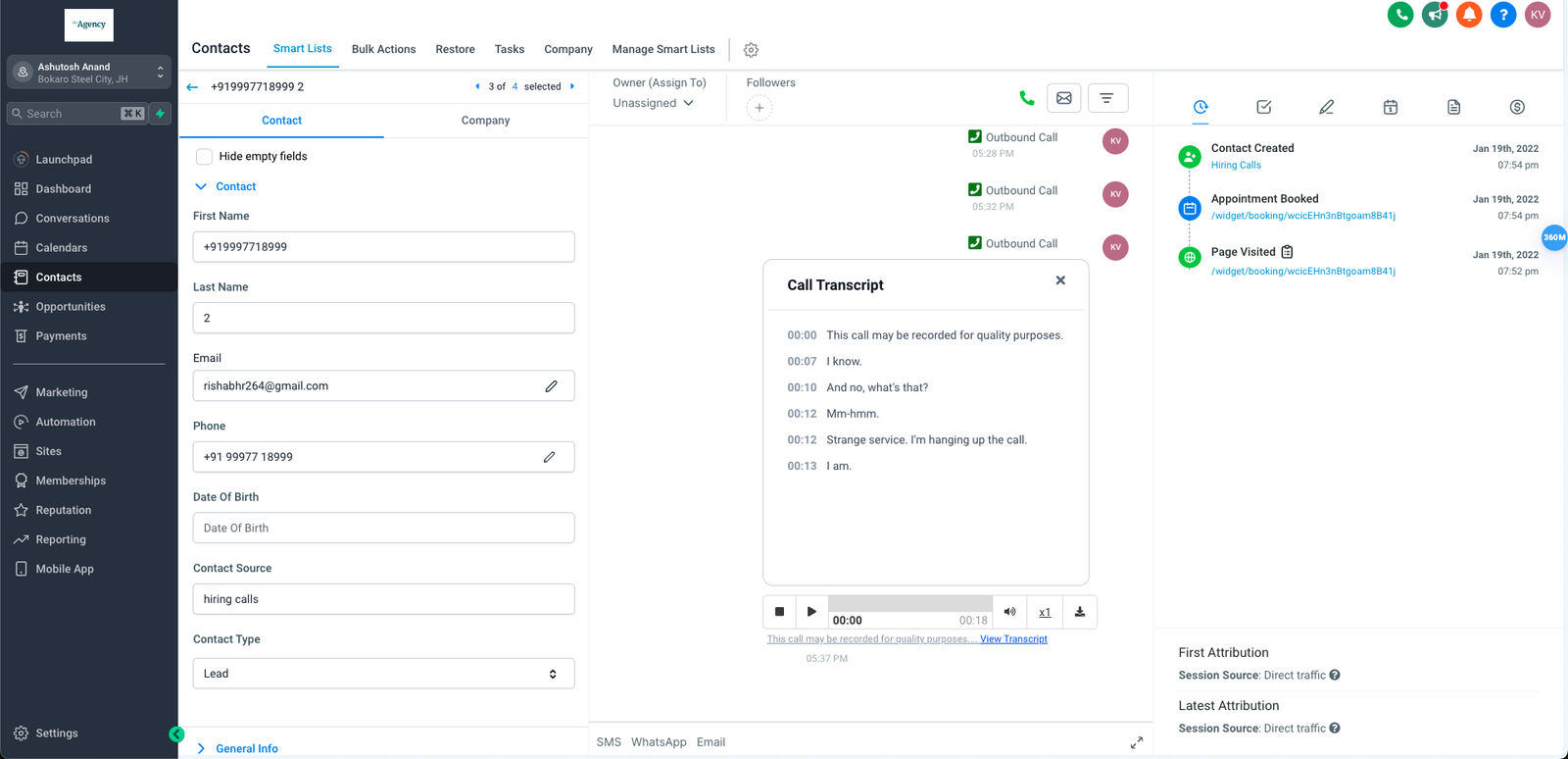1568x759 pixels.
Task: Open the payments dollar icon in right panel
Action: (x=1516, y=107)
